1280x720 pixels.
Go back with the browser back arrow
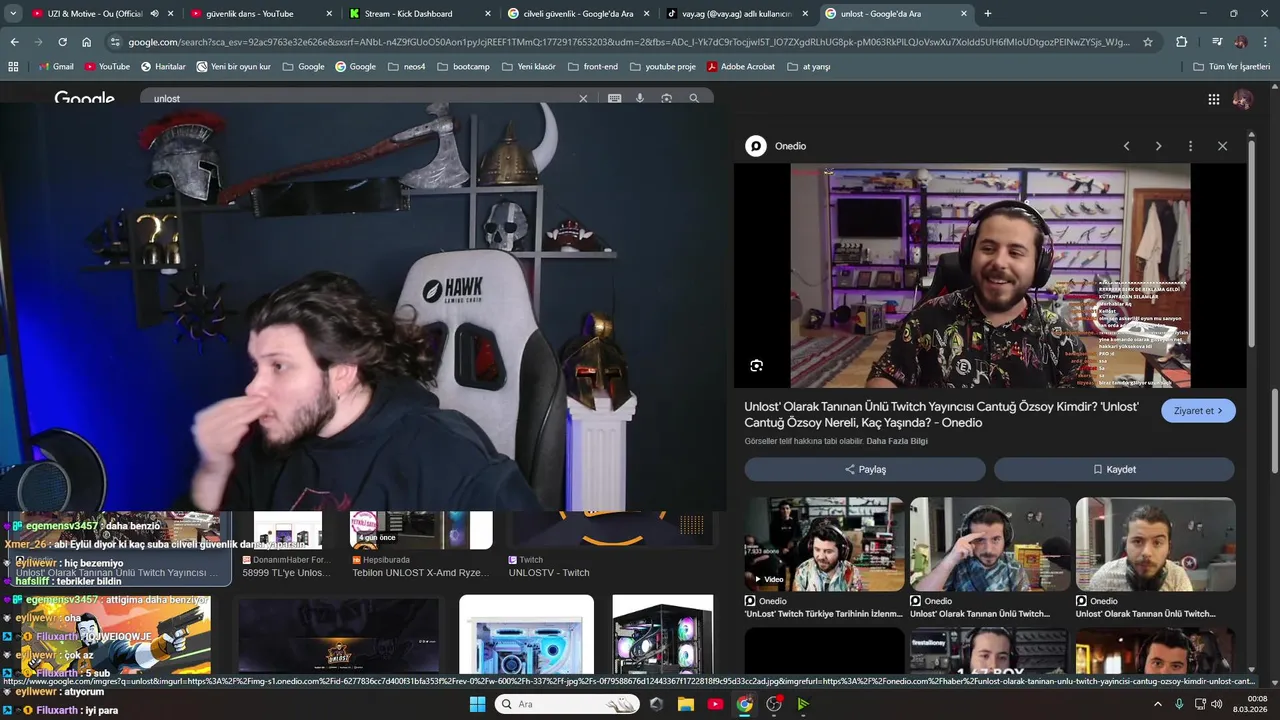(14, 42)
